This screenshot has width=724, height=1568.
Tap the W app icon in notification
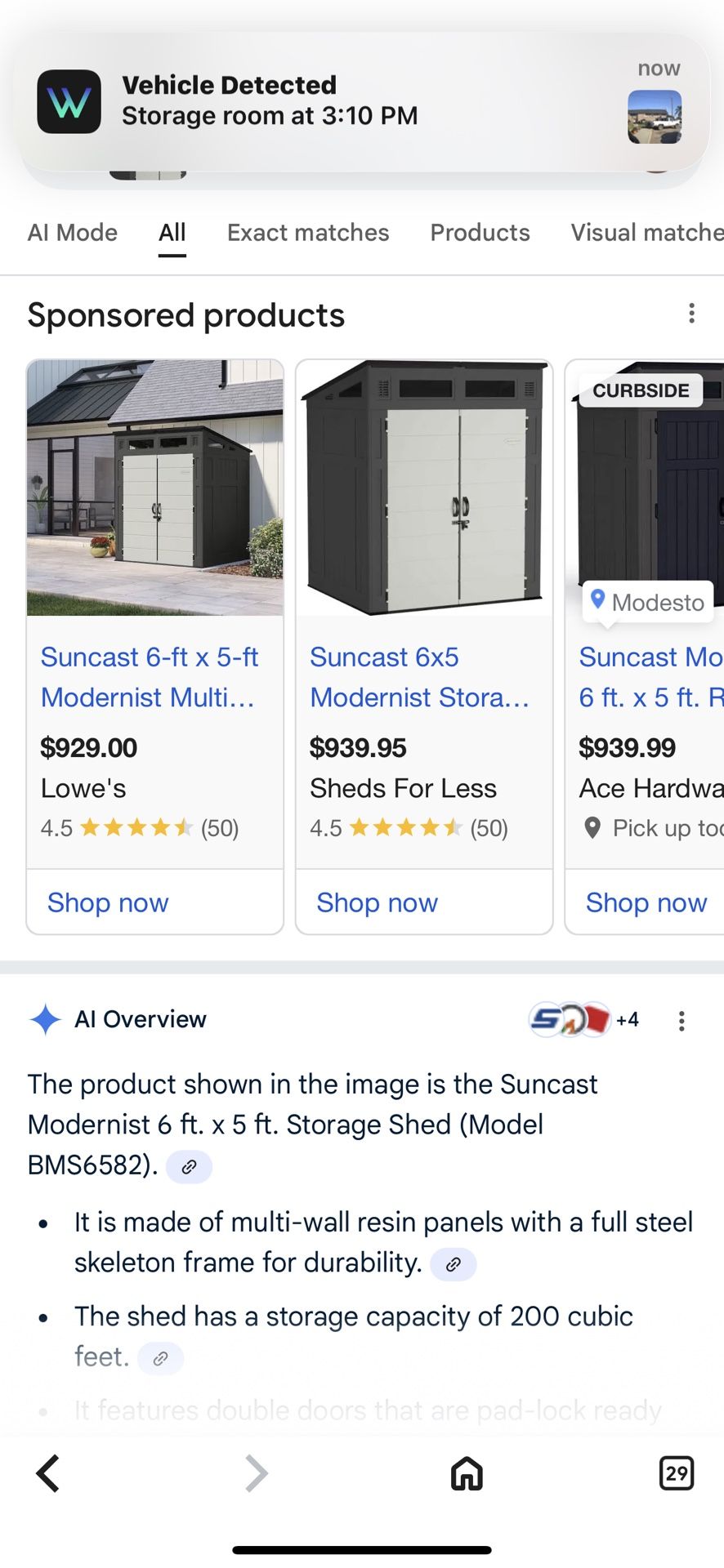point(69,102)
